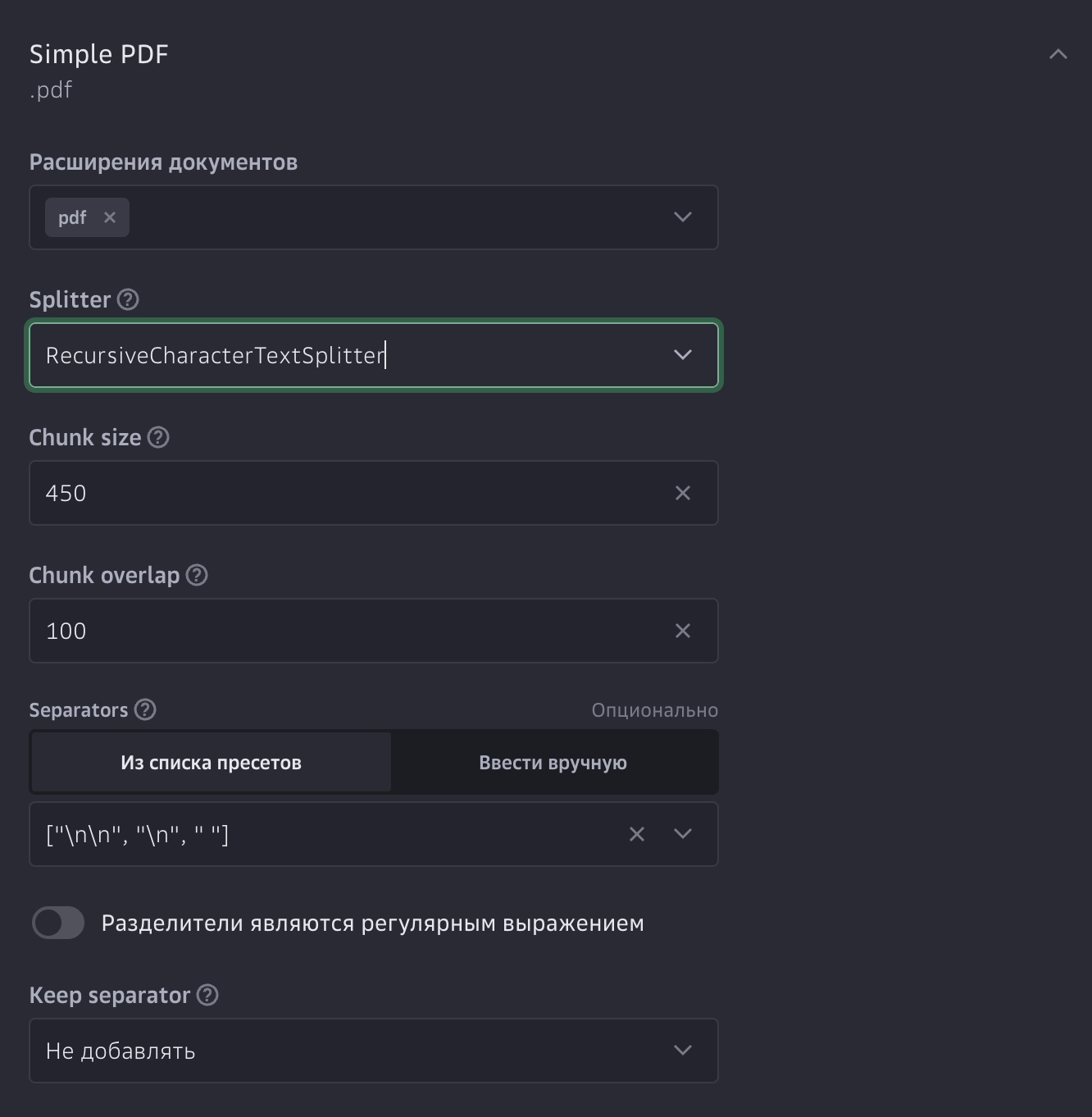Toggle the regular expression separators switch
The image size is (1092, 1117).
58,923
